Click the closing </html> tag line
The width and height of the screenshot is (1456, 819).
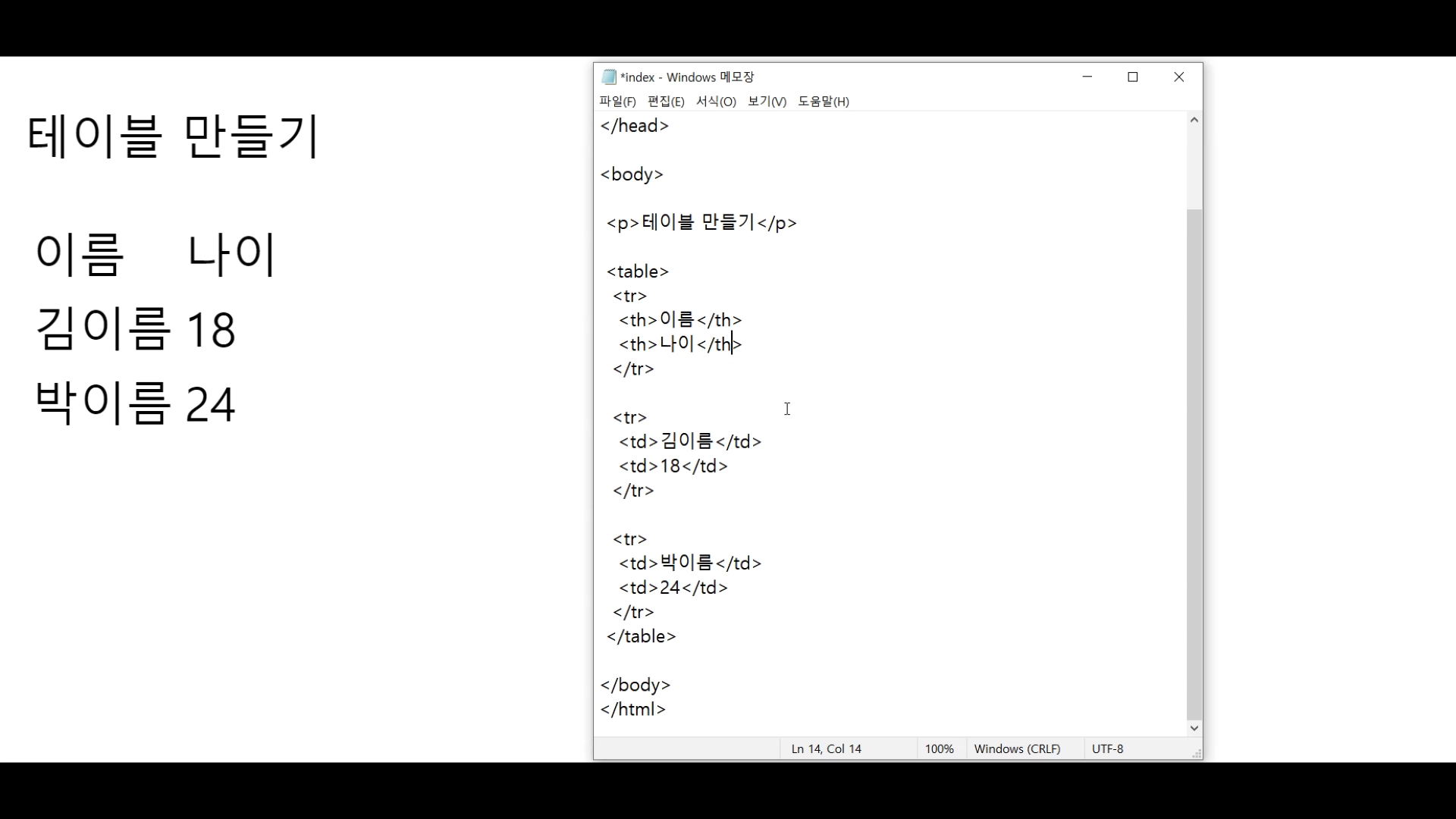click(633, 710)
